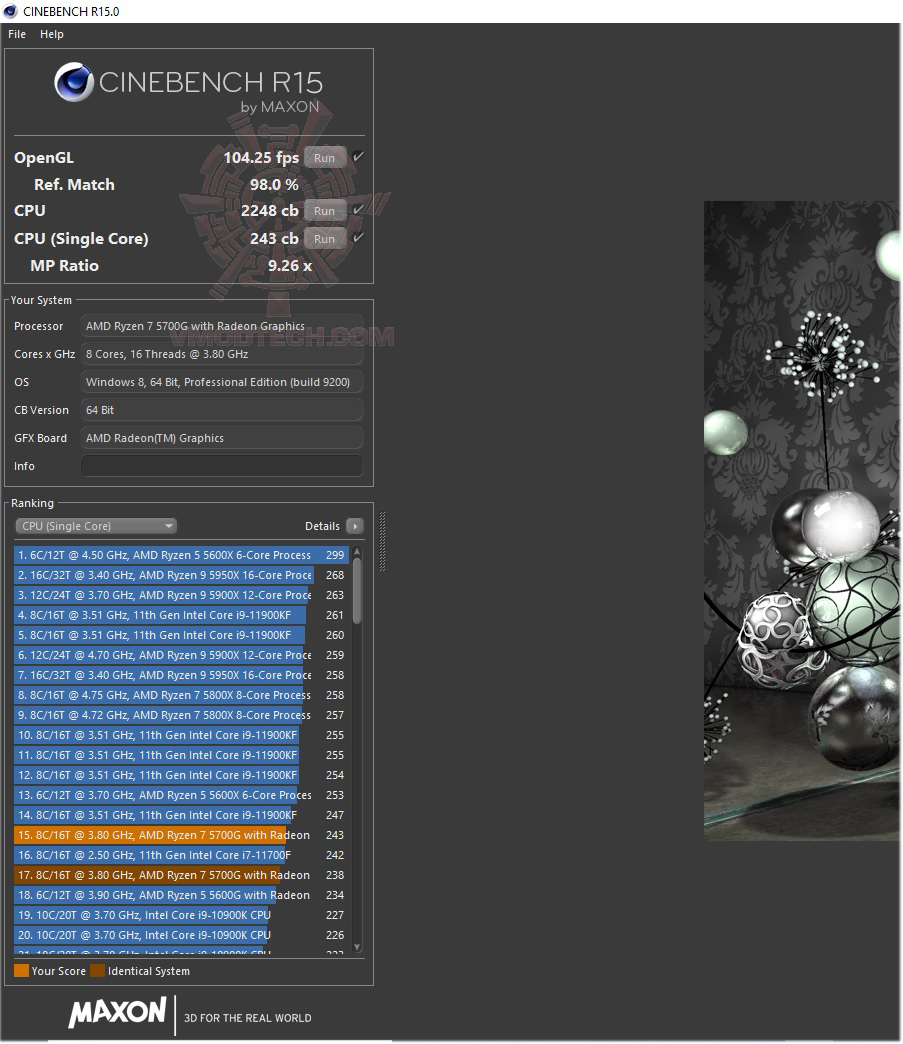Select rank 20 i9-10900K entry
Screen dimensions: 903x1044
coord(181,935)
